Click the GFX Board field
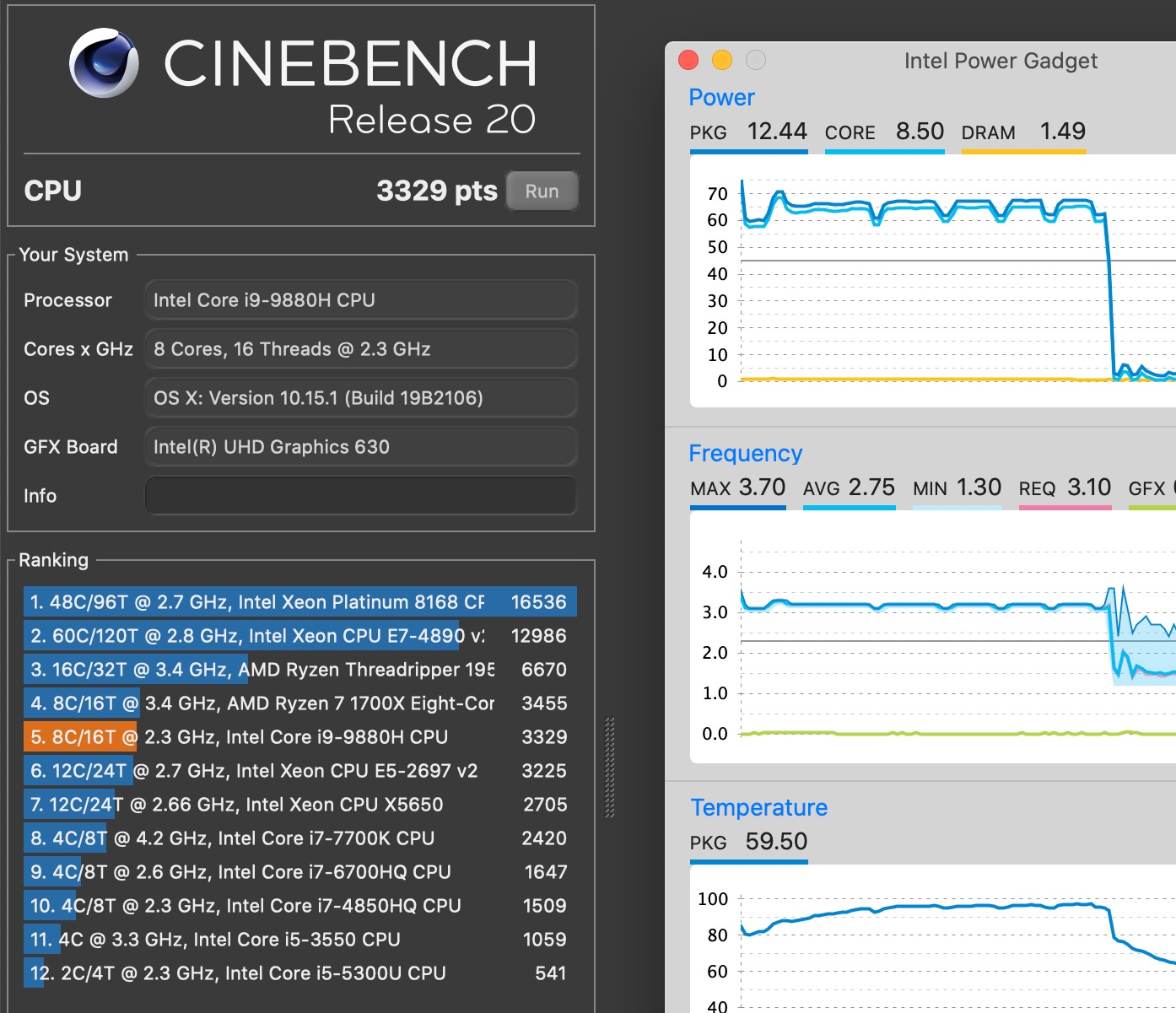Image resolution: width=1176 pixels, height=1013 pixels. point(361,446)
